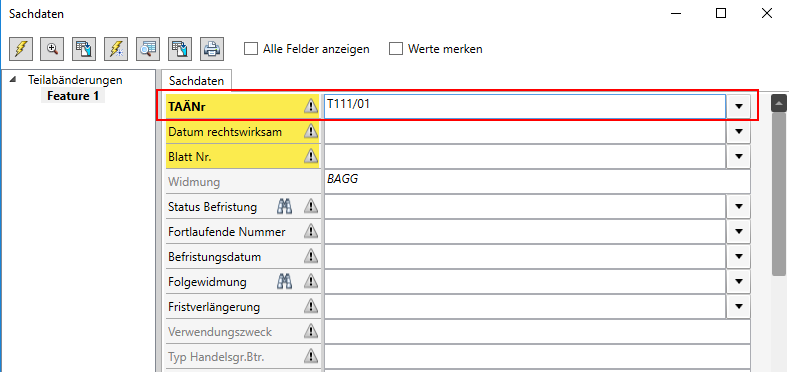Click the lightning bolt with star icon

point(116,49)
